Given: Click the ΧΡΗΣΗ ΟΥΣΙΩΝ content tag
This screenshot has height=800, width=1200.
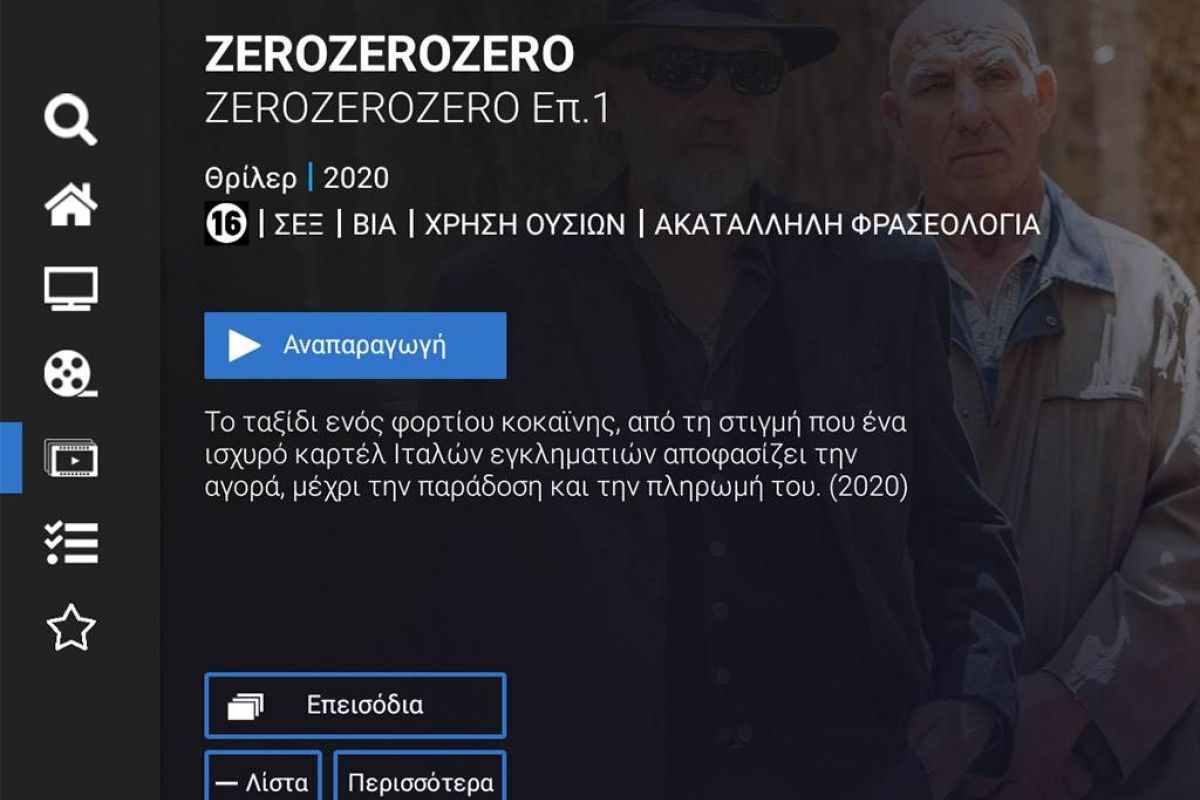Looking at the screenshot, I should click(x=525, y=225).
